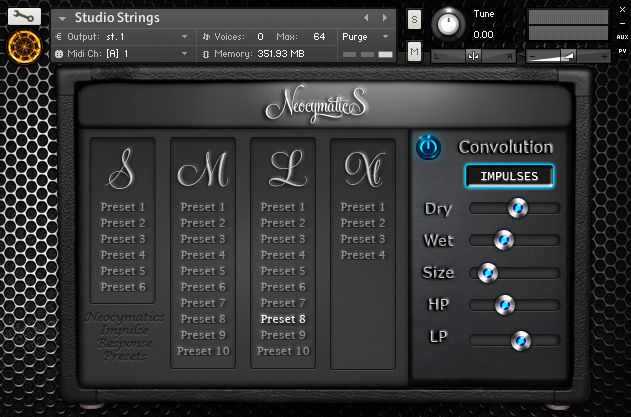631x417 pixels.
Task: Select Preset 2 in M column
Action: [x=203, y=223]
